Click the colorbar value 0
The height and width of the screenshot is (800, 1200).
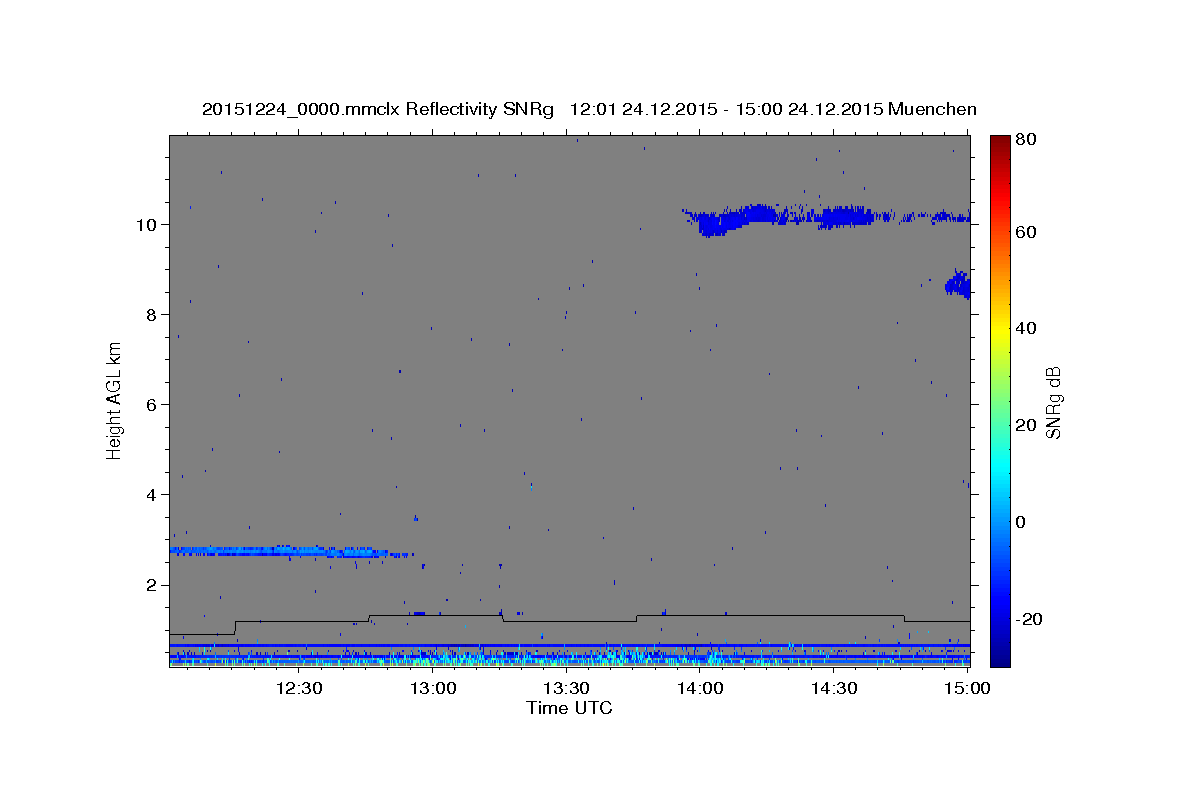[1022, 521]
